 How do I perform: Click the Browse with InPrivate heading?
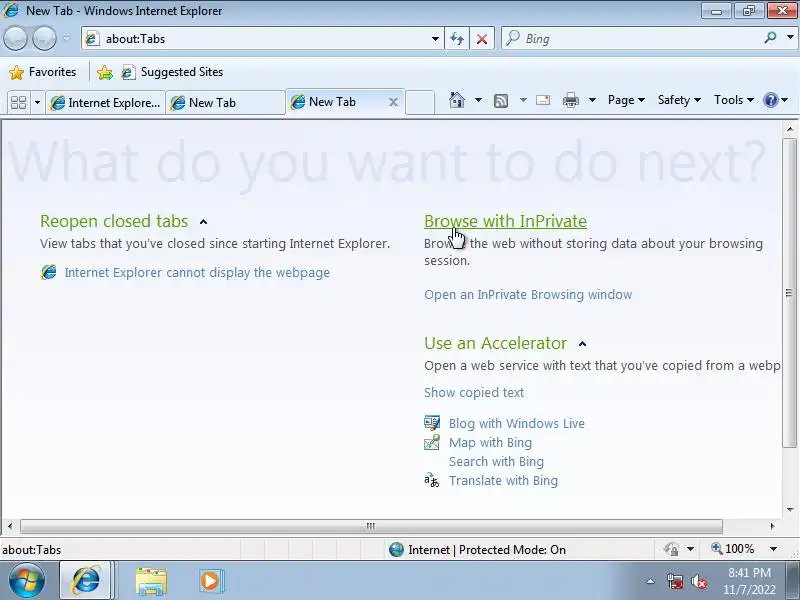[505, 221]
